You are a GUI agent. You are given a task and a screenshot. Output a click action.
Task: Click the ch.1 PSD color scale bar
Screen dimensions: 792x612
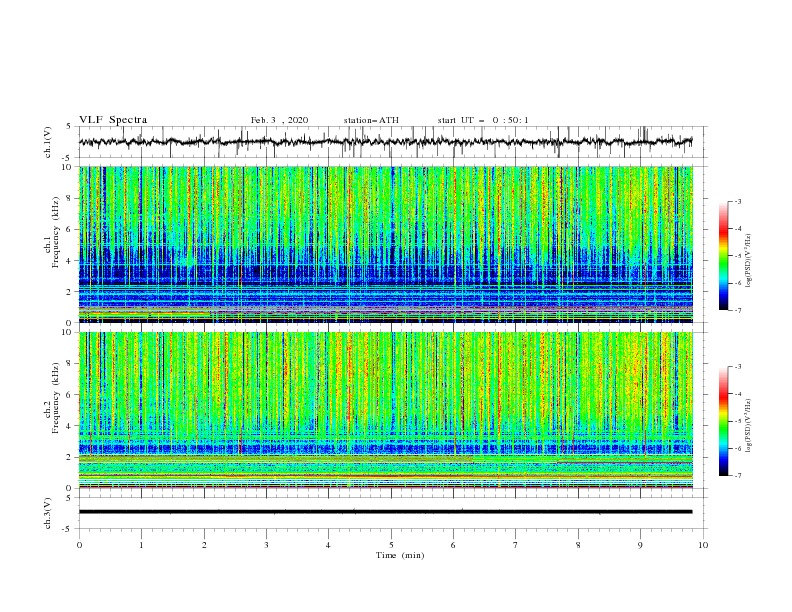[x=724, y=256]
